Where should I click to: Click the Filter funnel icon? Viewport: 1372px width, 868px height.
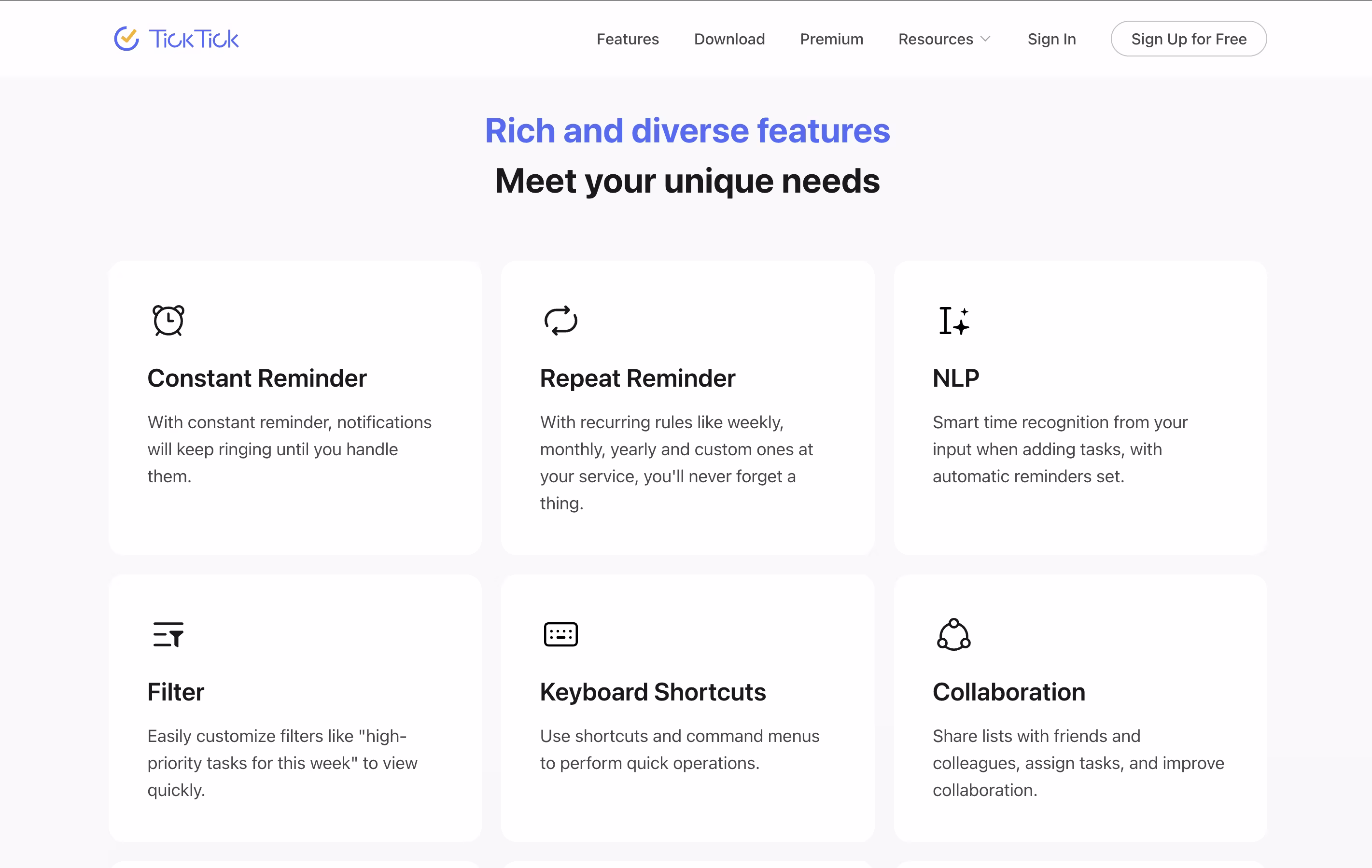coord(168,634)
